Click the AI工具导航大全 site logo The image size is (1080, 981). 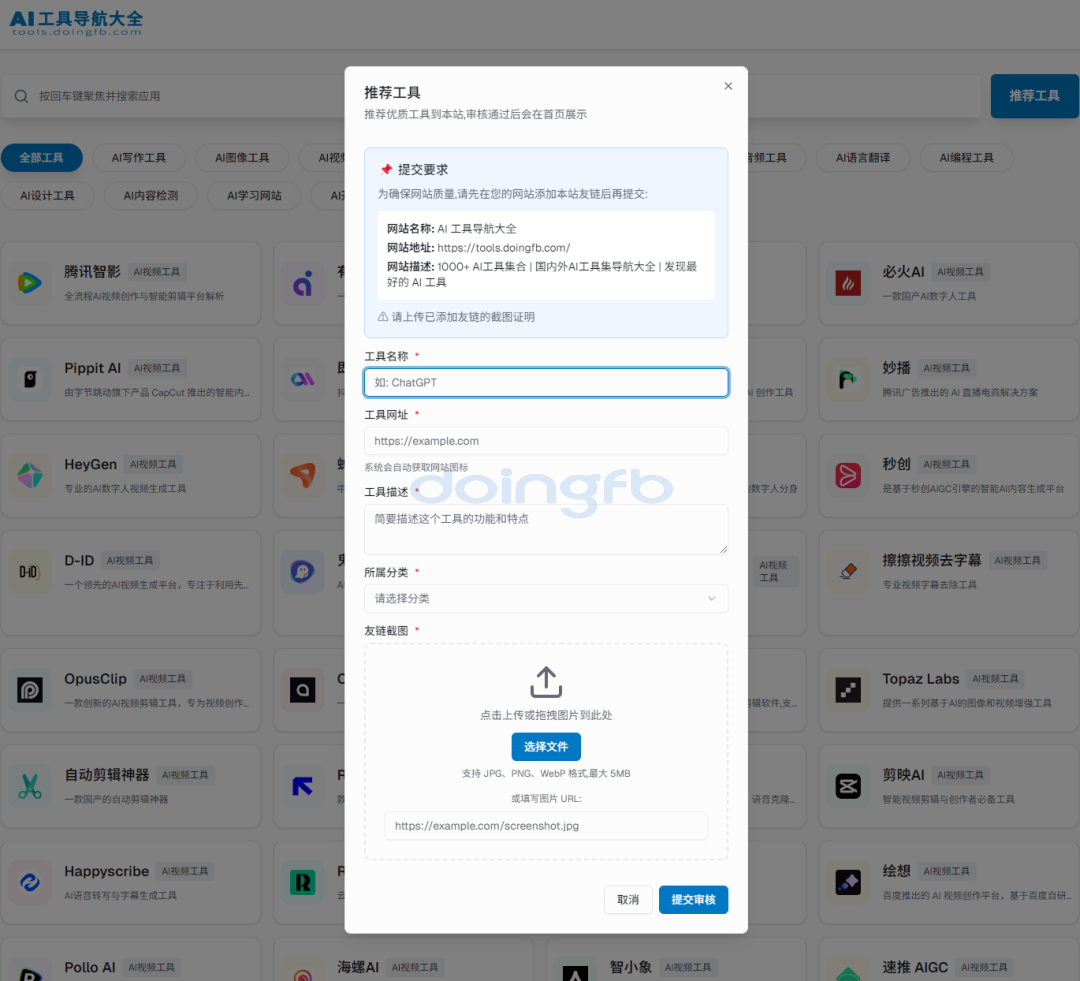click(x=77, y=22)
